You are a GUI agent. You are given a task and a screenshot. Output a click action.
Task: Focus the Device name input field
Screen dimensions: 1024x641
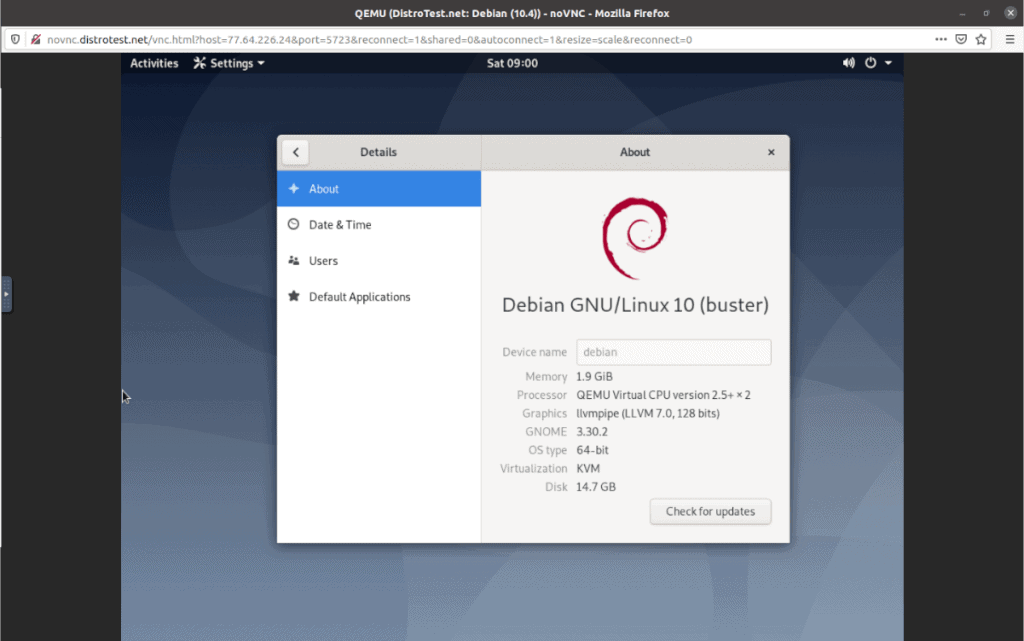point(673,352)
